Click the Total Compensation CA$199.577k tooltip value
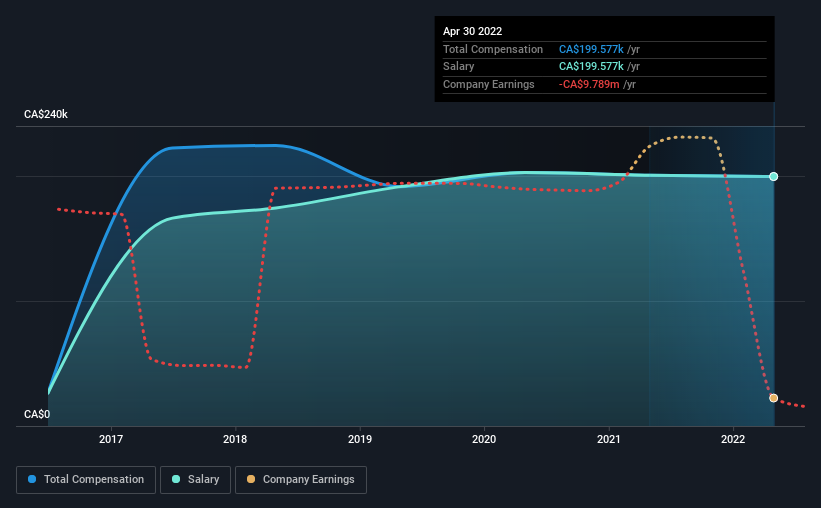 click(591, 49)
